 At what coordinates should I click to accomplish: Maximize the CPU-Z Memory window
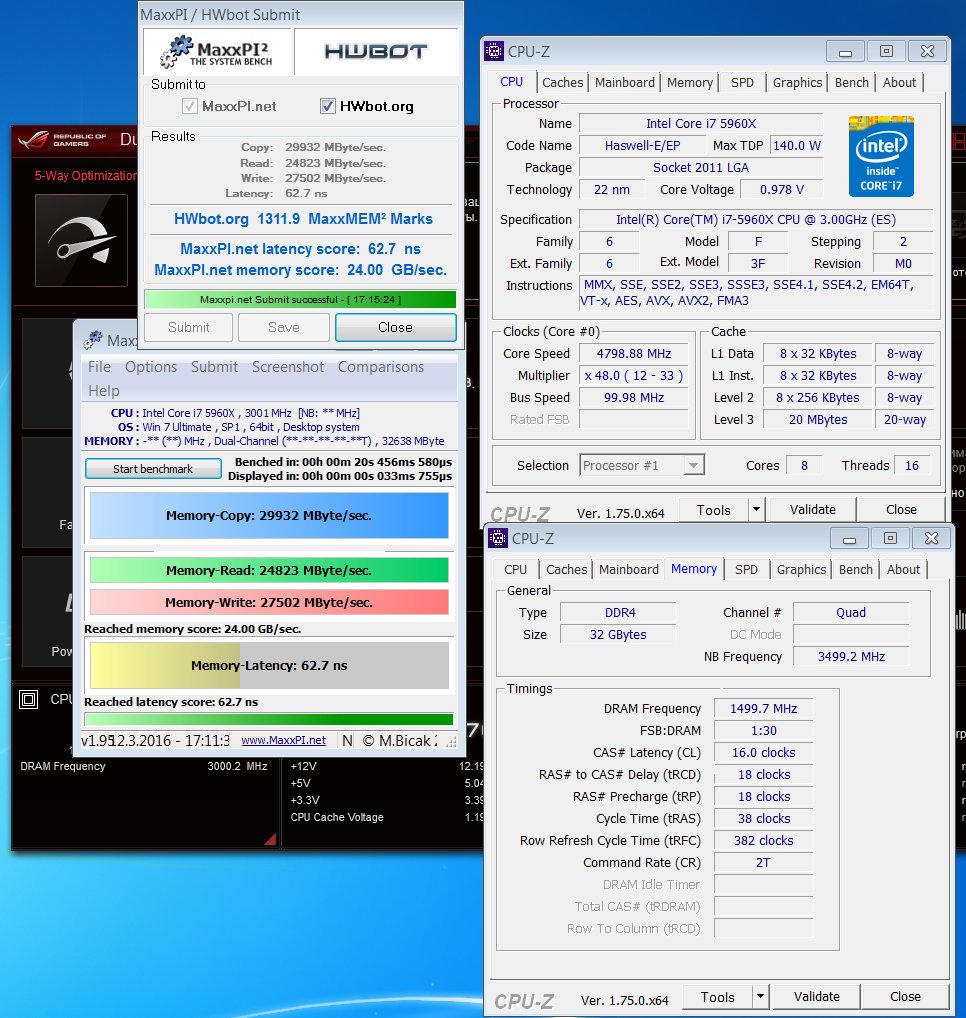click(x=890, y=538)
